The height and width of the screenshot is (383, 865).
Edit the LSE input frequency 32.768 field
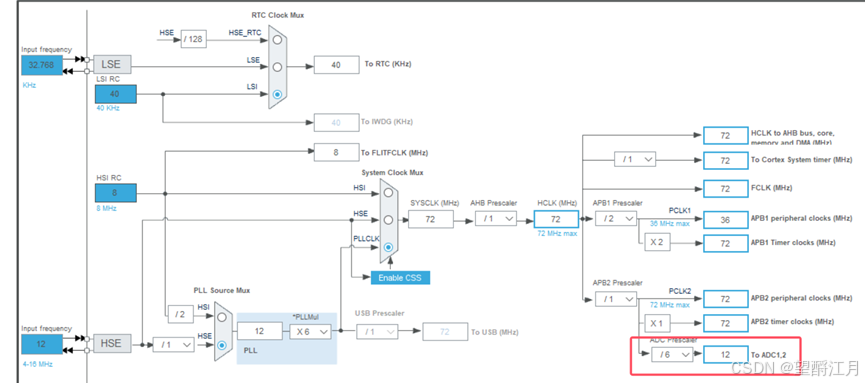[x=41, y=65]
